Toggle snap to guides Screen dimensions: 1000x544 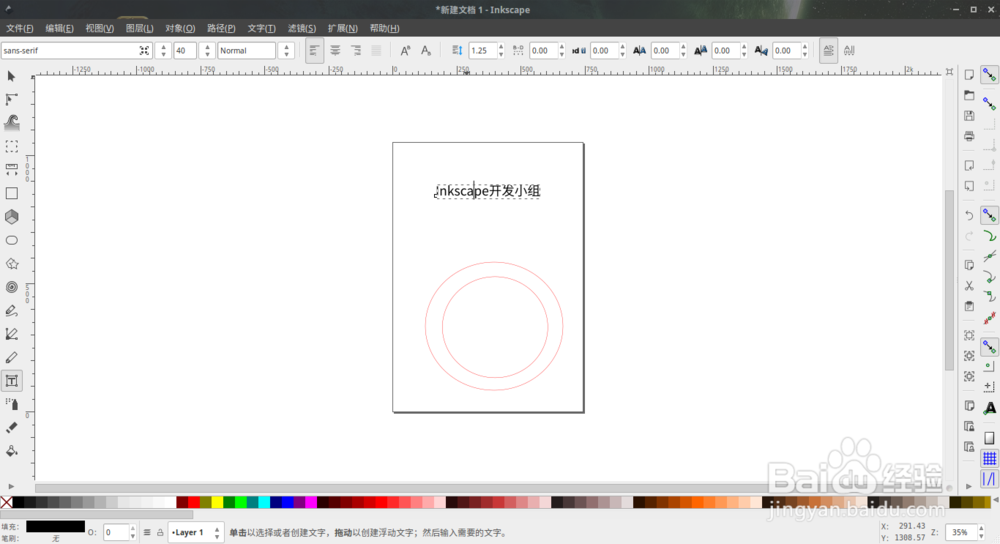point(989,479)
